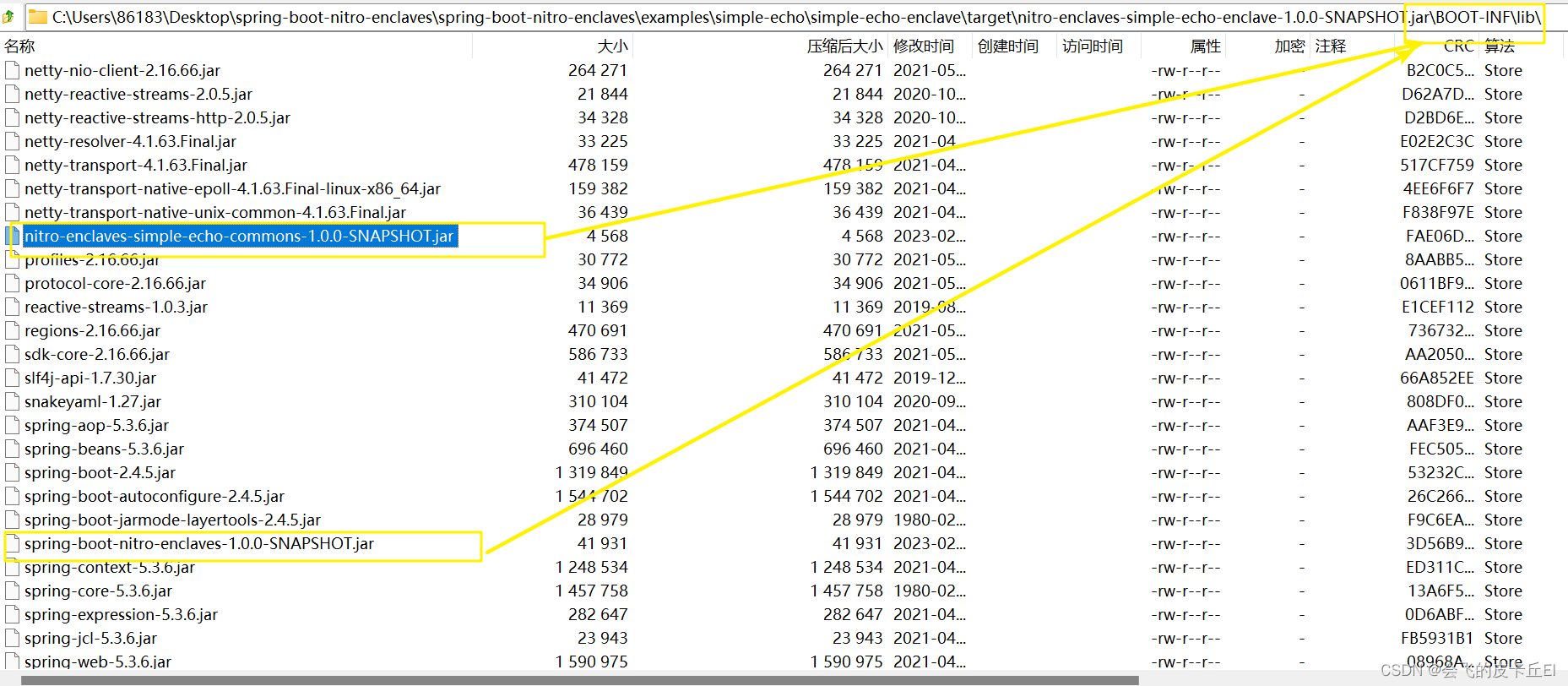The height and width of the screenshot is (686, 1568).
Task: Select spring-boot-2.4.5.jar file name
Action: (100, 472)
